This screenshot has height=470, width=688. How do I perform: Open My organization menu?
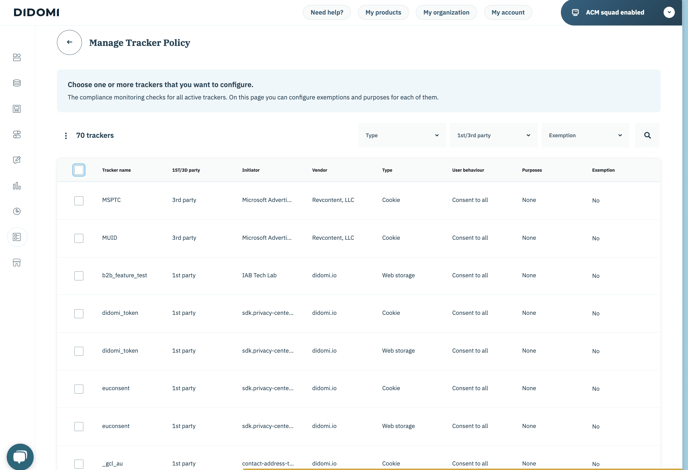446,12
